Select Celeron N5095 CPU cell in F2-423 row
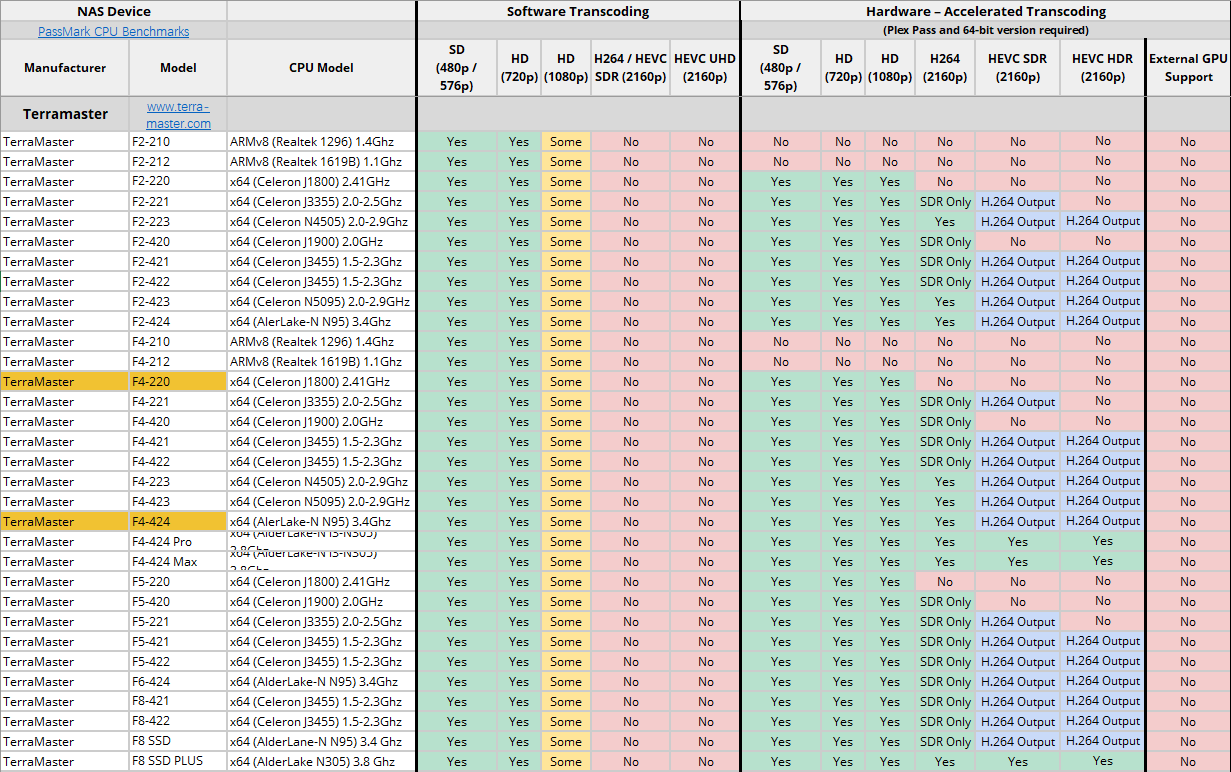Viewport: 1231px width, 772px height. 322,301
